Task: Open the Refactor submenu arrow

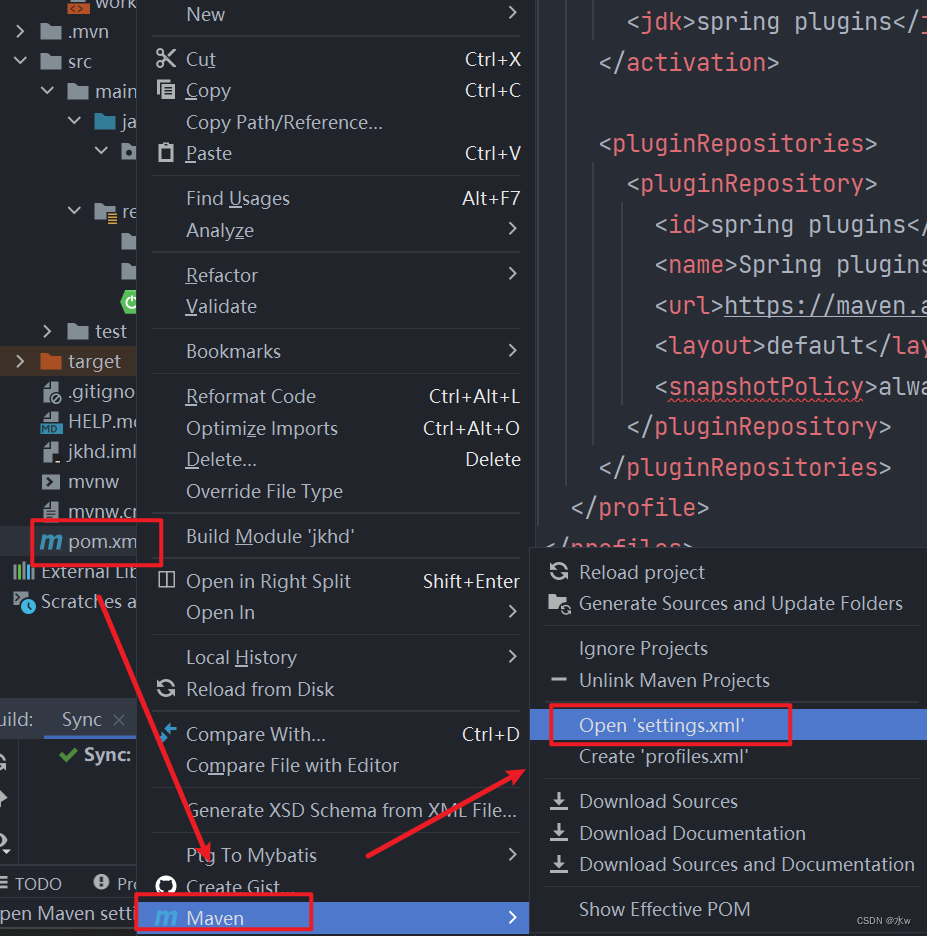Action: point(512,274)
